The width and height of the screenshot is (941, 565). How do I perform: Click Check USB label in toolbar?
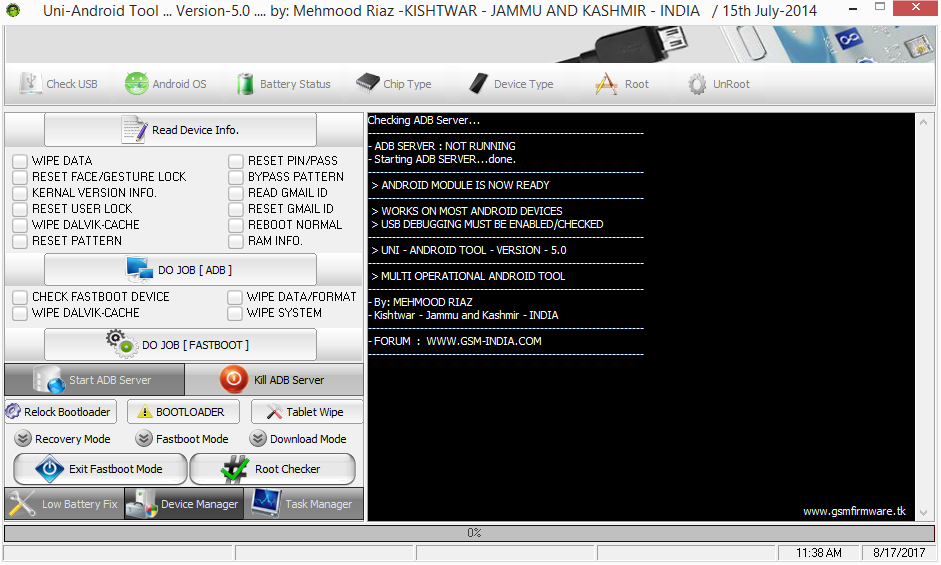click(x=72, y=84)
